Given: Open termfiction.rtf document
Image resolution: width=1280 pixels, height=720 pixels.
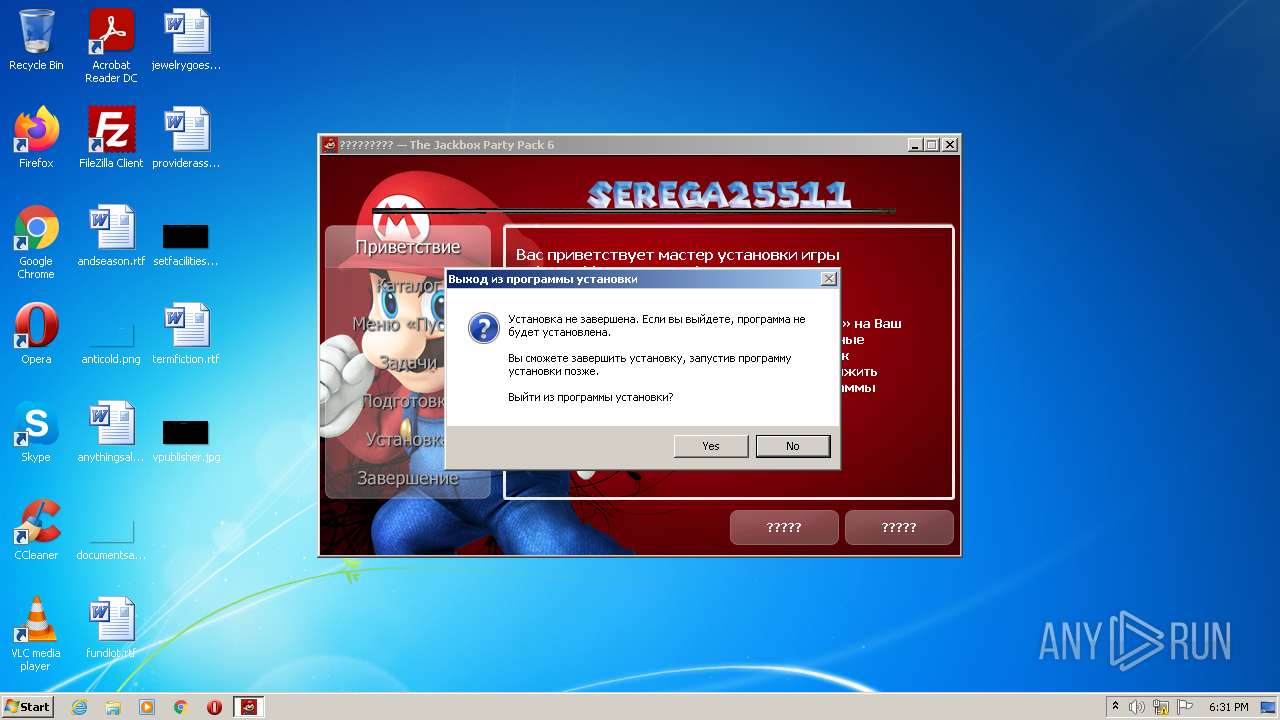Looking at the screenshot, I should pyautogui.click(x=186, y=334).
